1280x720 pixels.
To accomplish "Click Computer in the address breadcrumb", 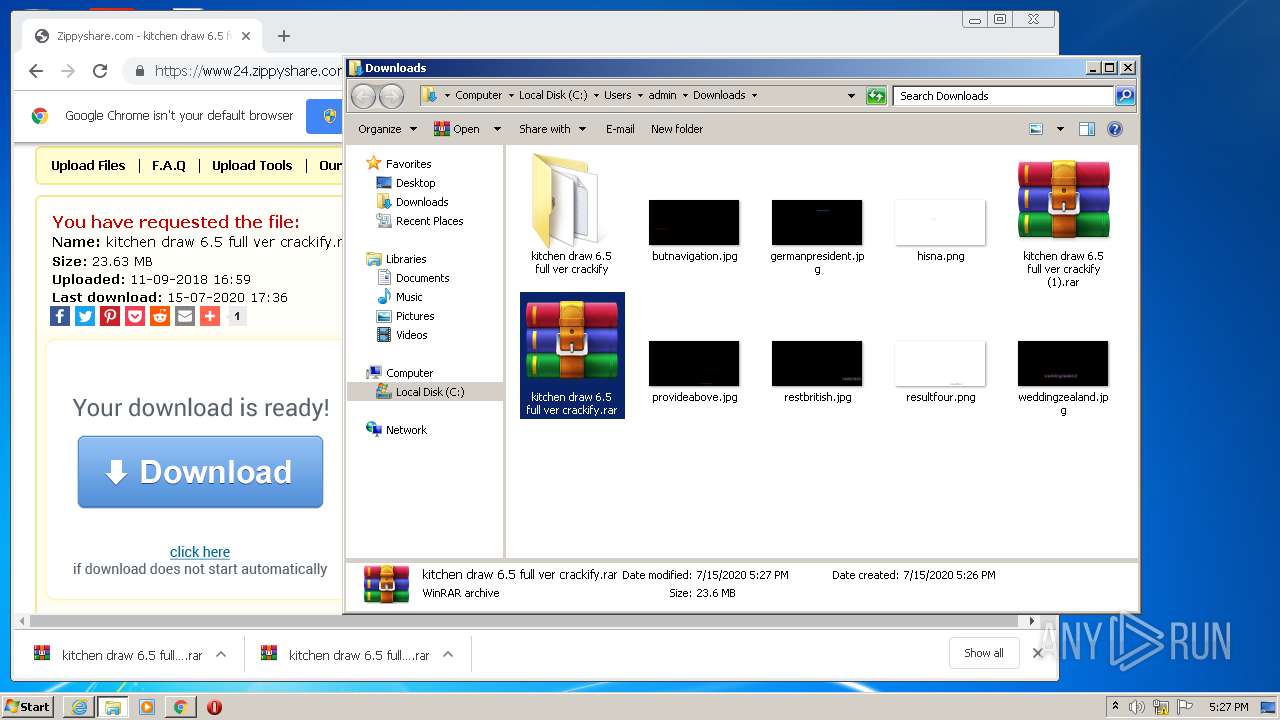I will click(478, 96).
